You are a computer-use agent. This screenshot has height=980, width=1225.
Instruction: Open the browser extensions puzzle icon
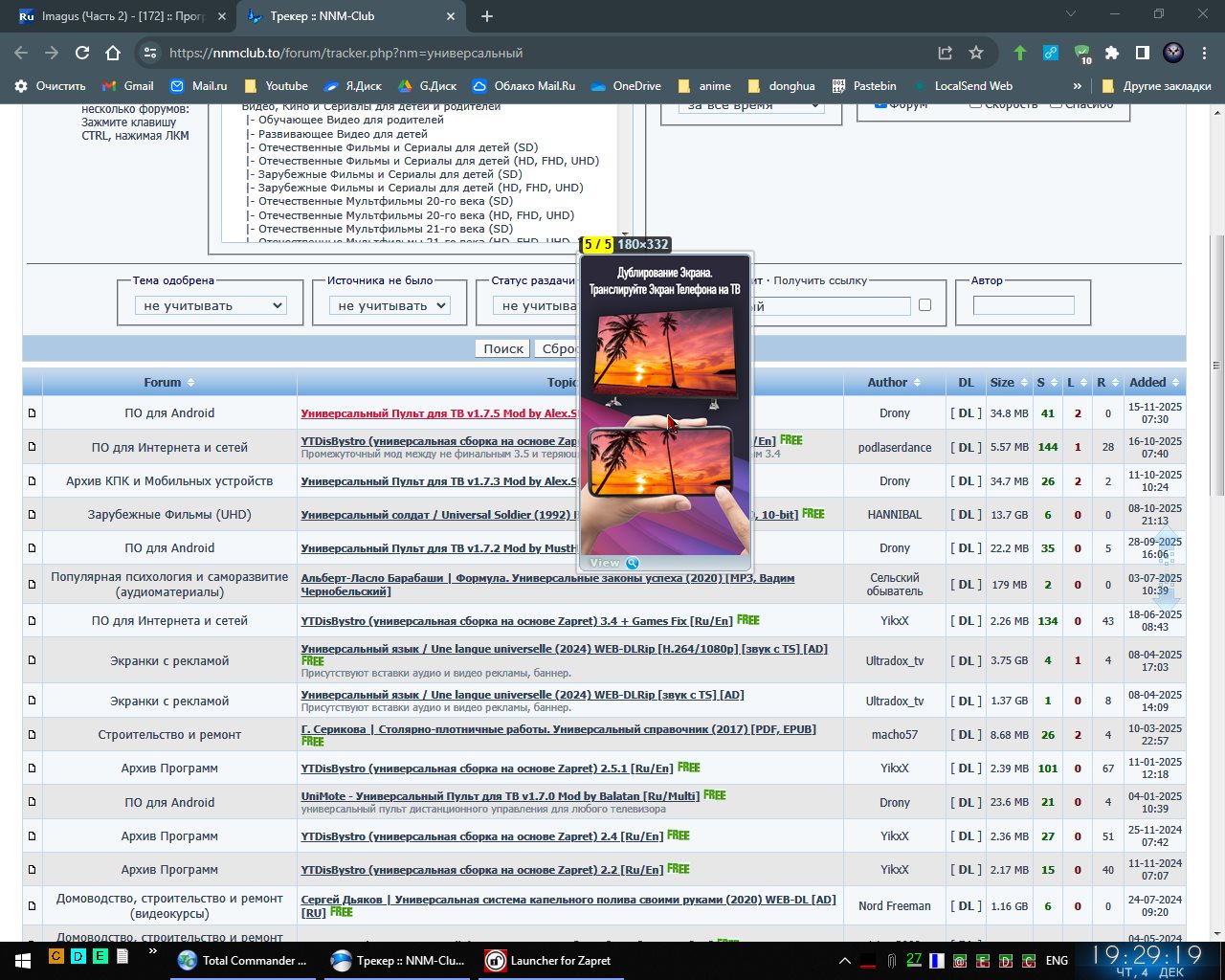point(1112,53)
